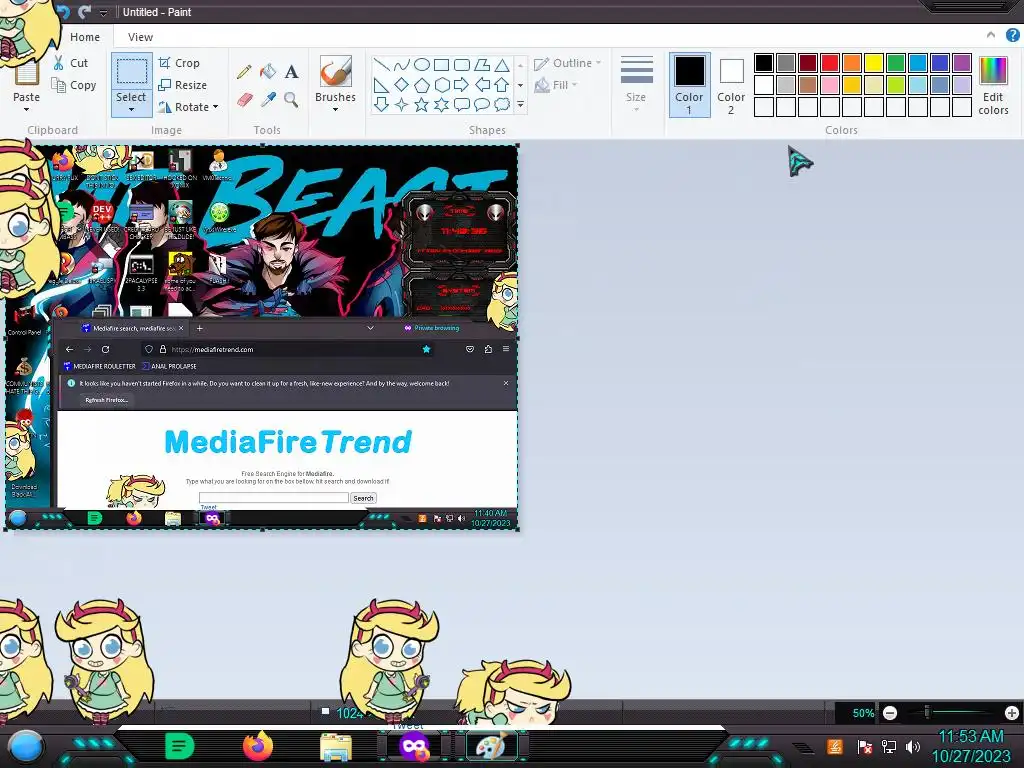Image resolution: width=1024 pixels, height=768 pixels.
Task: Pick the Rounded rectangular callout shape
Action: (462, 104)
